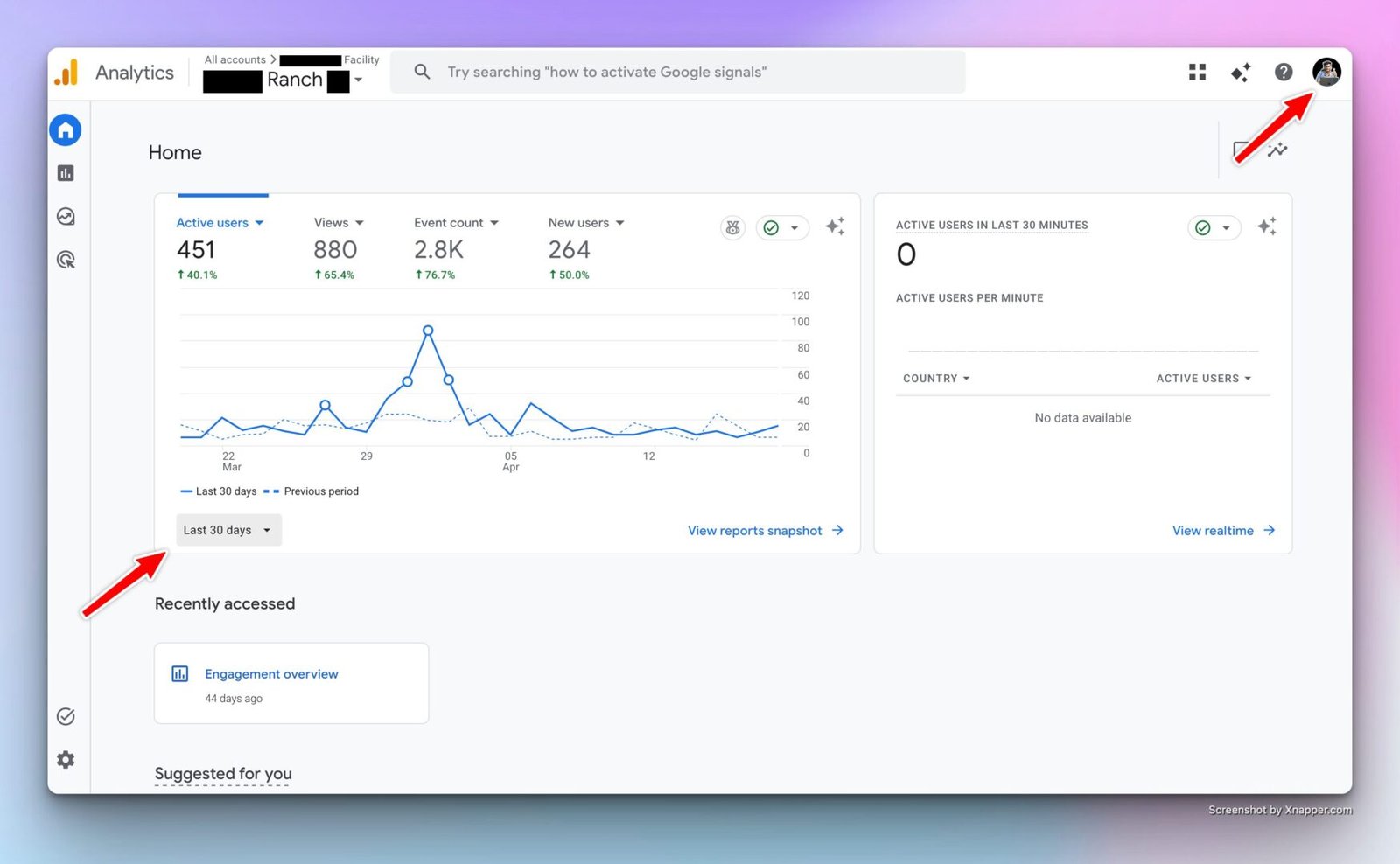This screenshot has width=1400, height=864.
Task: Open the Insights sparkline icon beside Home
Action: coord(1277,150)
